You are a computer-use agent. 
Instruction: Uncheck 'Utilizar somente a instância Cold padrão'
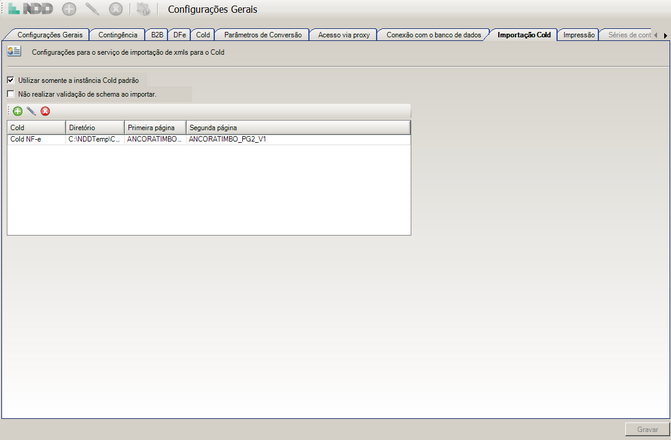coord(11,80)
